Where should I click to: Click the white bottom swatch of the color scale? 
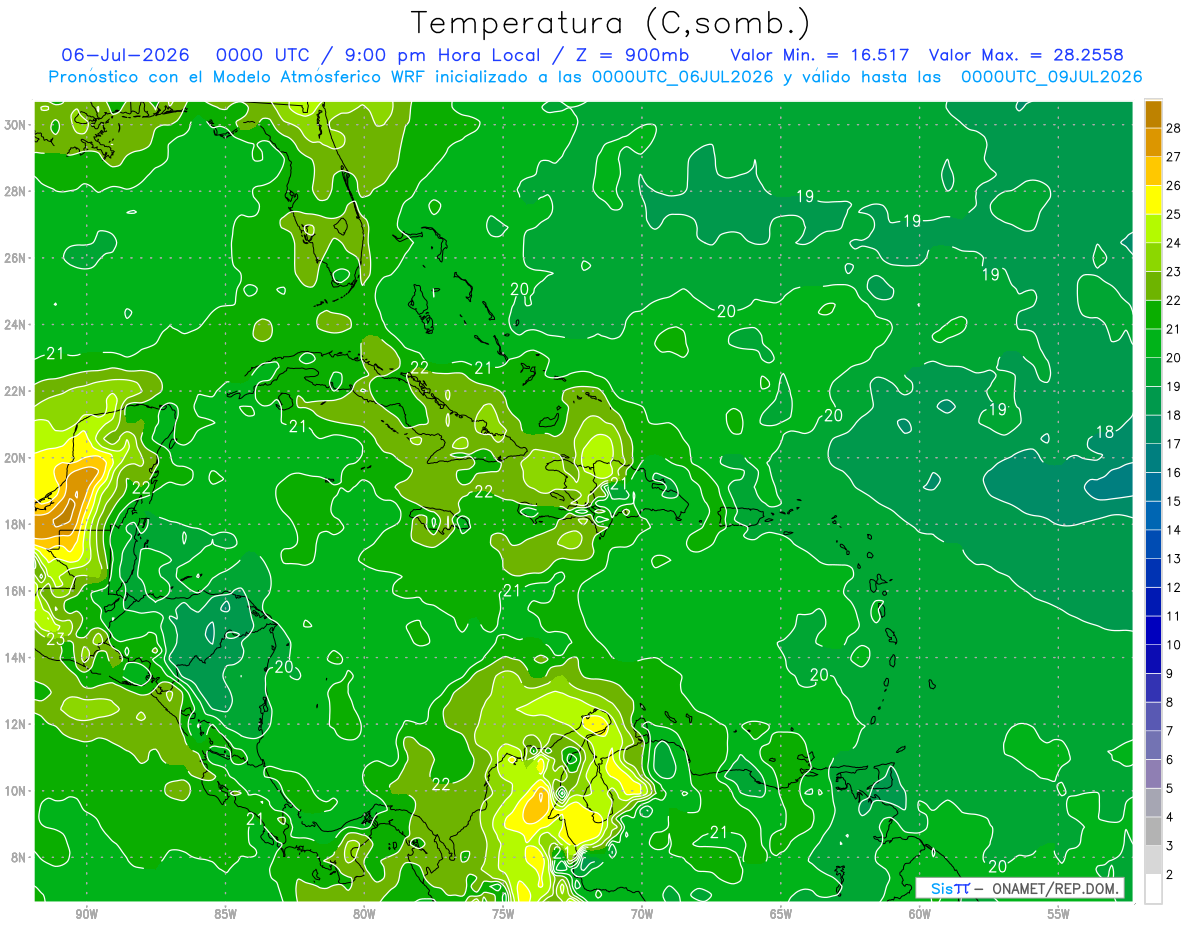coord(1153,889)
